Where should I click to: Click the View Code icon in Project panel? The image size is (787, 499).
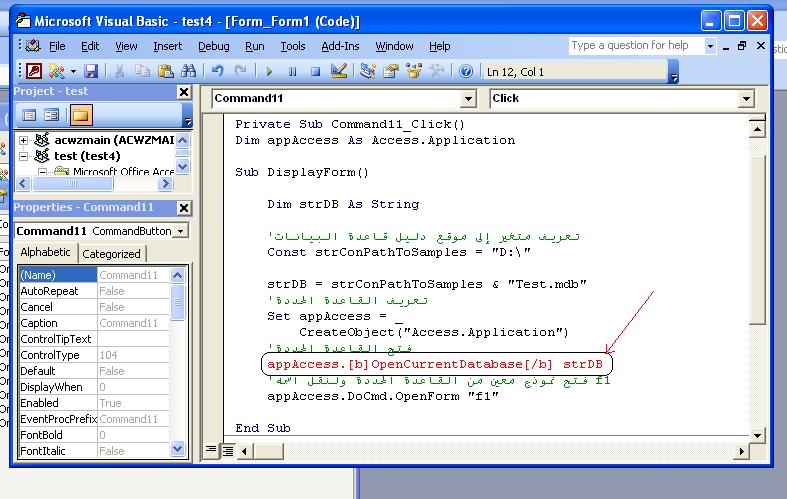[29, 115]
